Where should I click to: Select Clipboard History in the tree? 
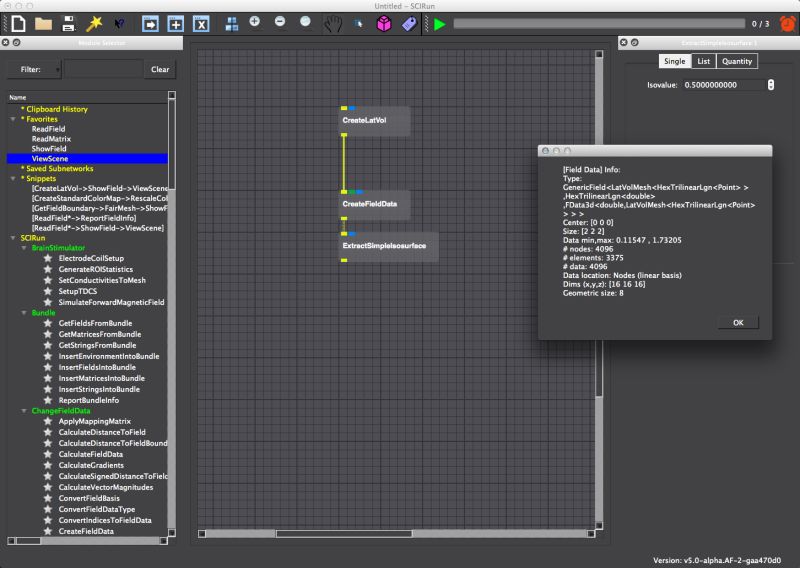click(x=57, y=109)
